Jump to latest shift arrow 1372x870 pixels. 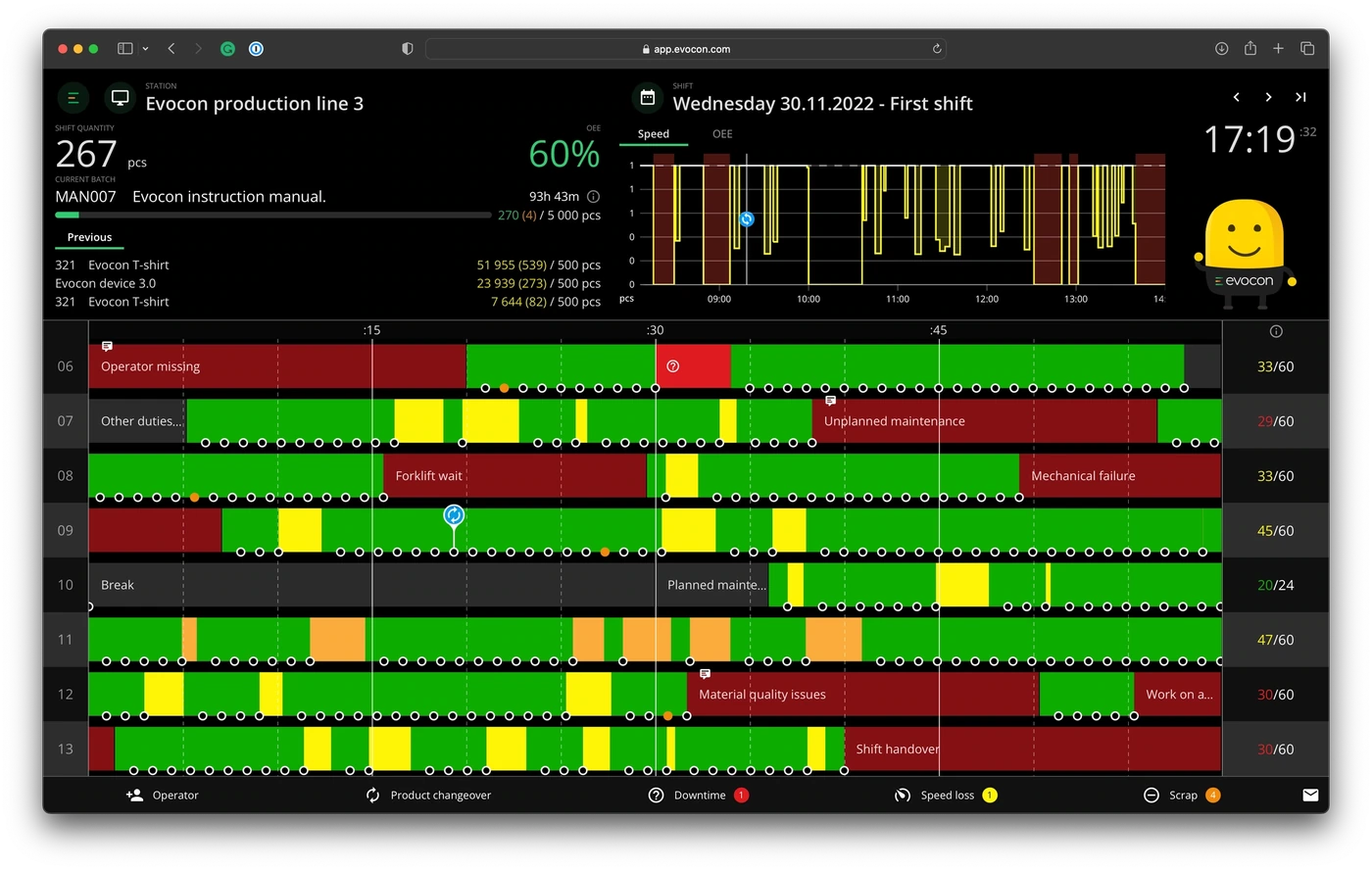tap(1300, 97)
